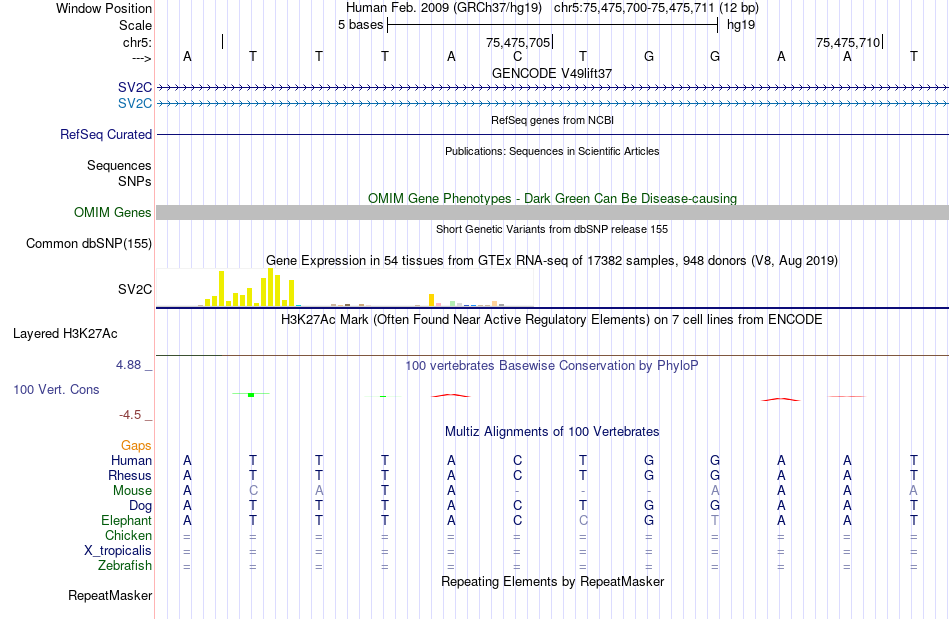Open Publications: Sequences in Scientific Articles title
The height and width of the screenshot is (619, 950).
[x=552, y=151]
